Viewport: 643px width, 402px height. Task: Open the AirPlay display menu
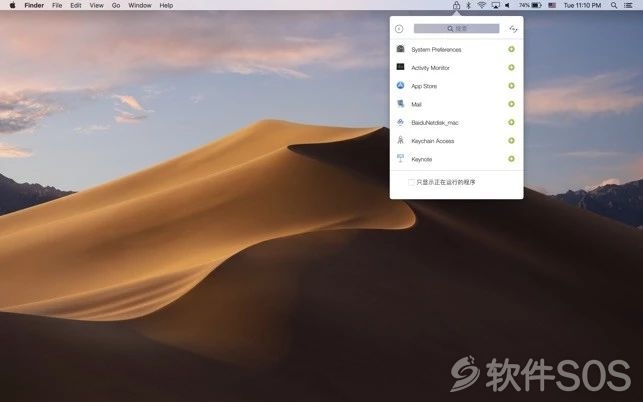click(495, 5)
